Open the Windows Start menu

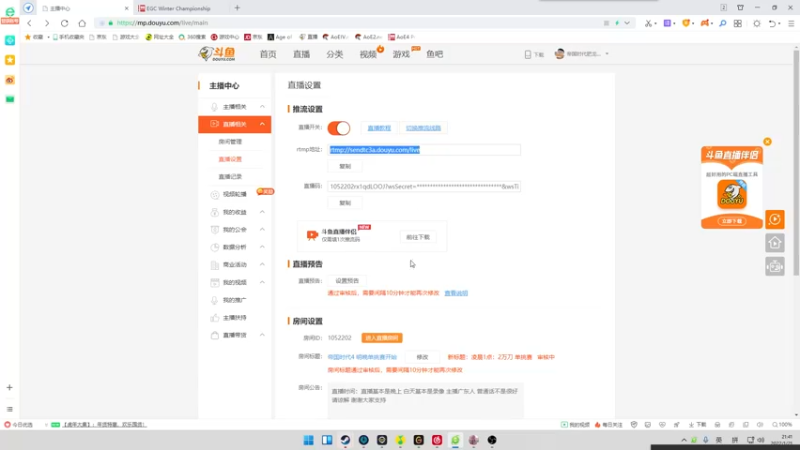[309, 440]
